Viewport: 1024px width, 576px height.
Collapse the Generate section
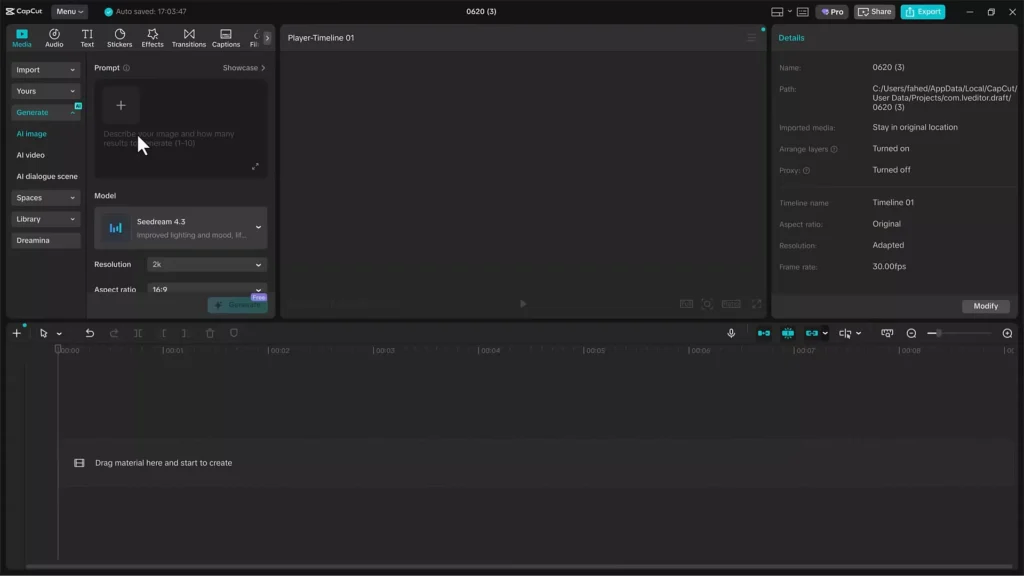click(x=45, y=112)
